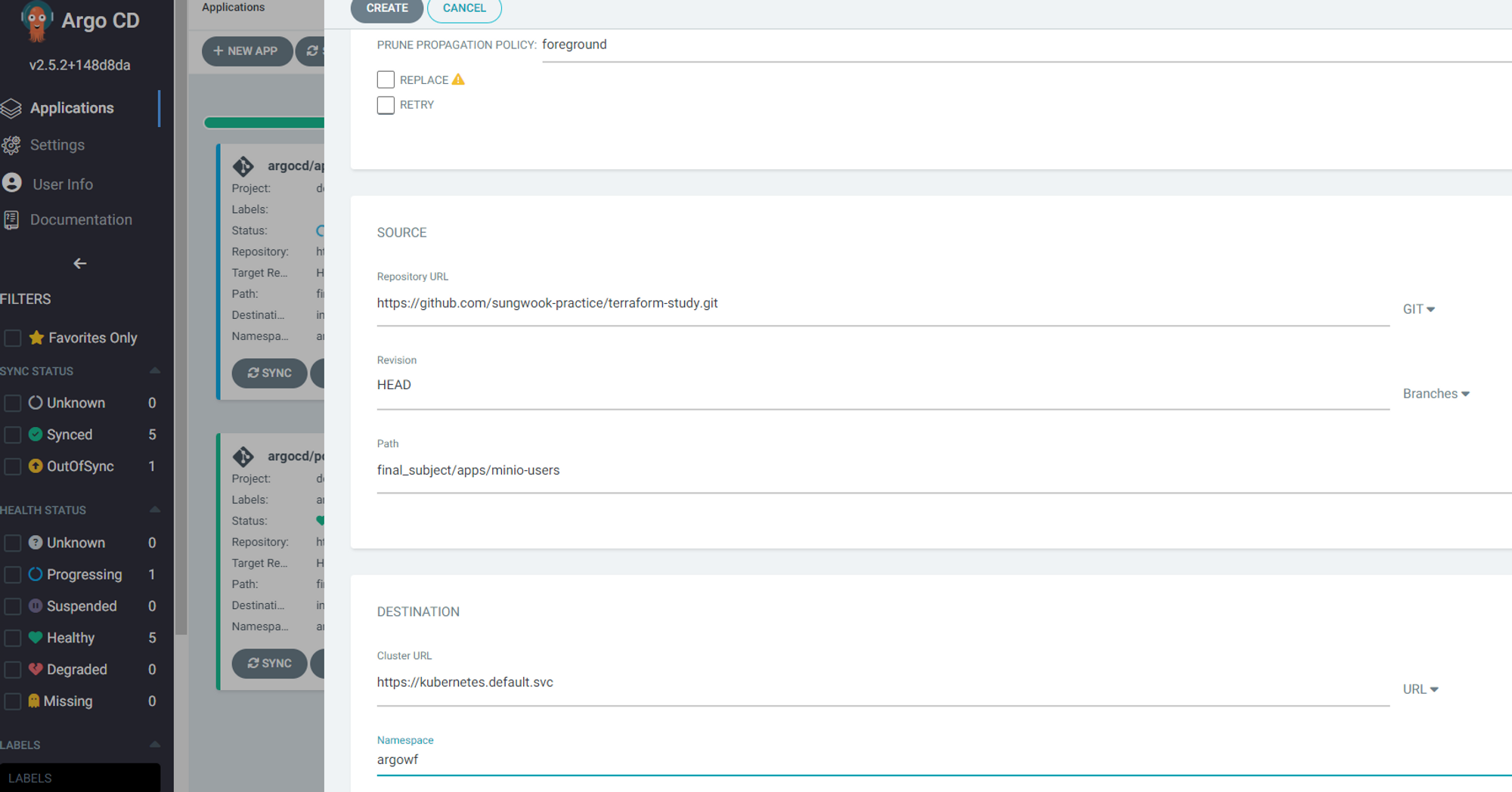Click the Favorites star icon
This screenshot has width=1512, height=792.
(36, 337)
